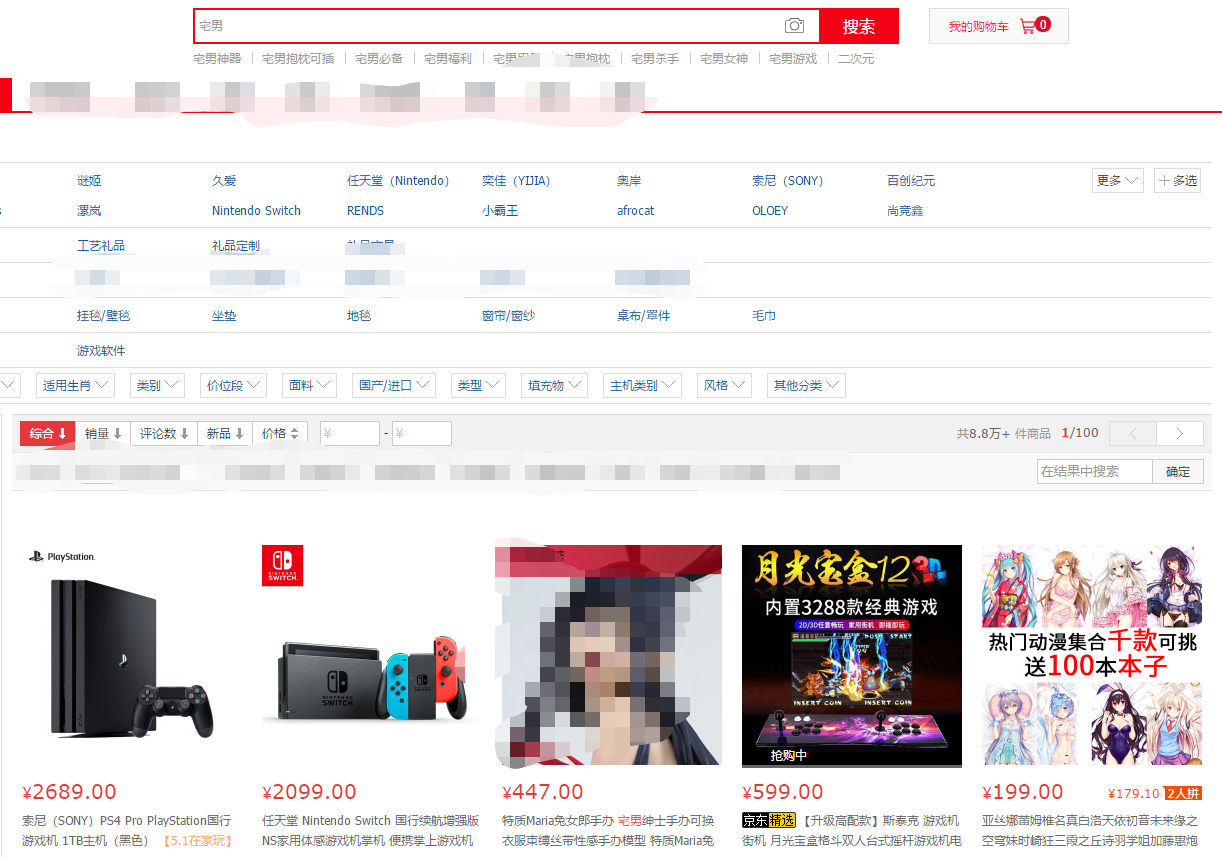Open the 类别 filter dropdown
This screenshot has width=1222, height=857.
click(156, 385)
